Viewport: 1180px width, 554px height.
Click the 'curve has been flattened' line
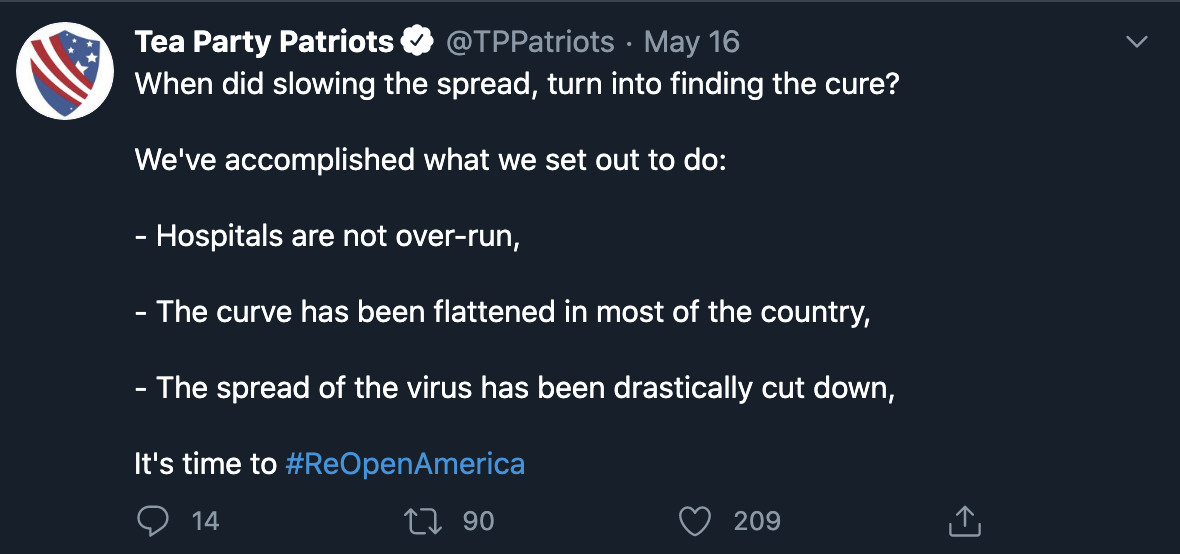click(503, 312)
